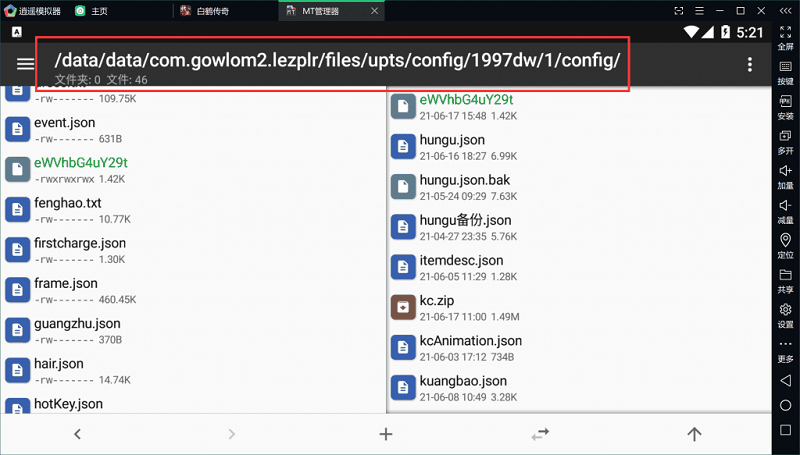Select fenghao.txt in left panel
This screenshot has width=800, height=455.
67,203
